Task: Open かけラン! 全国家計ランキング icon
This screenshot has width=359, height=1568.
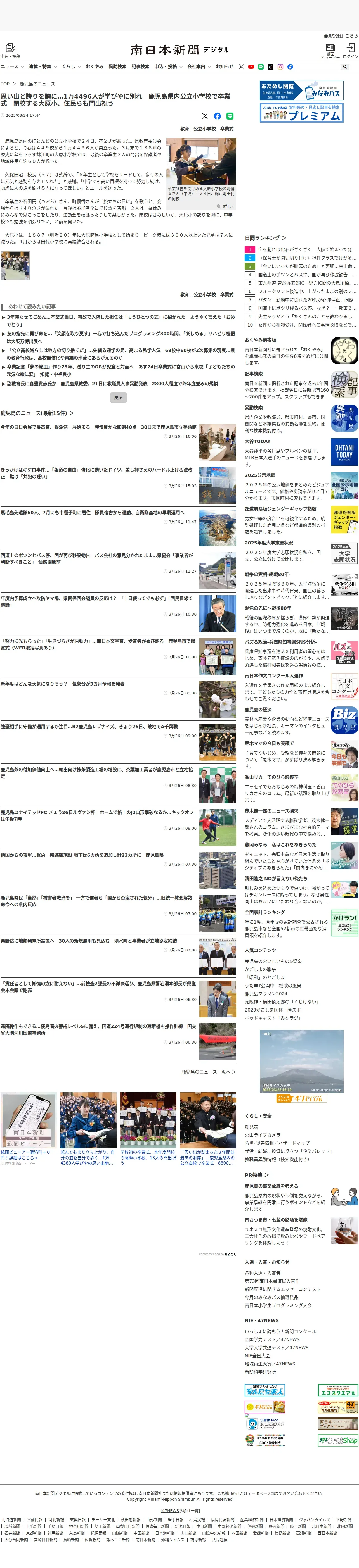Action: [x=344, y=923]
